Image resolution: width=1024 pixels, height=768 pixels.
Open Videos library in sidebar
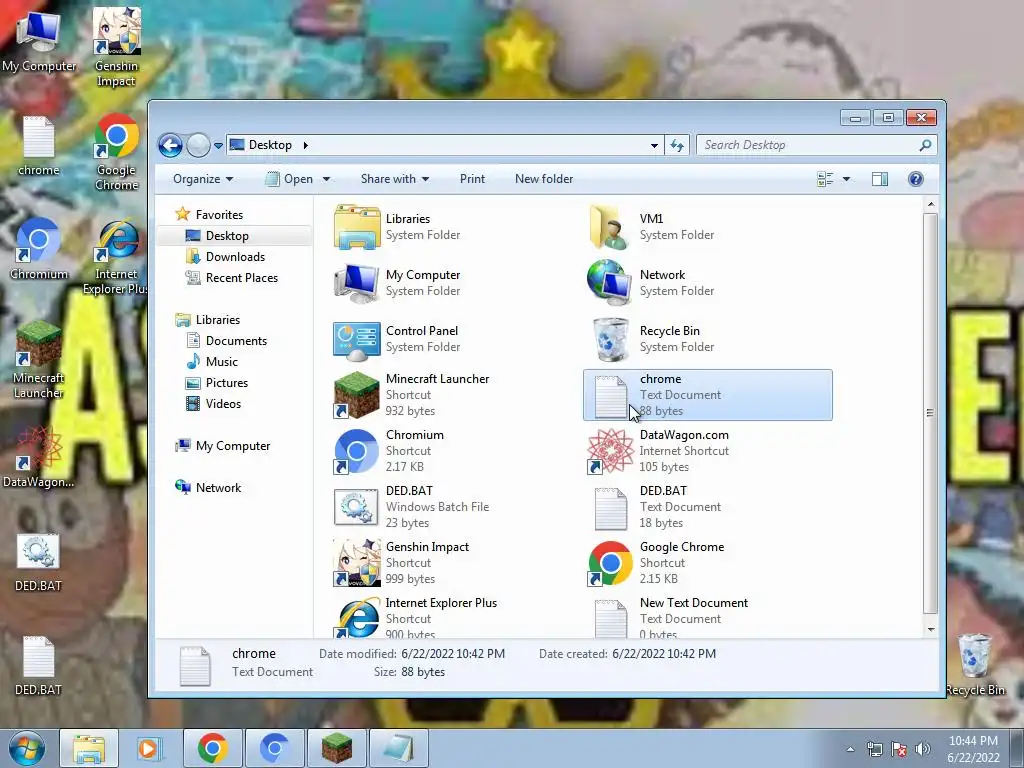pos(214,404)
